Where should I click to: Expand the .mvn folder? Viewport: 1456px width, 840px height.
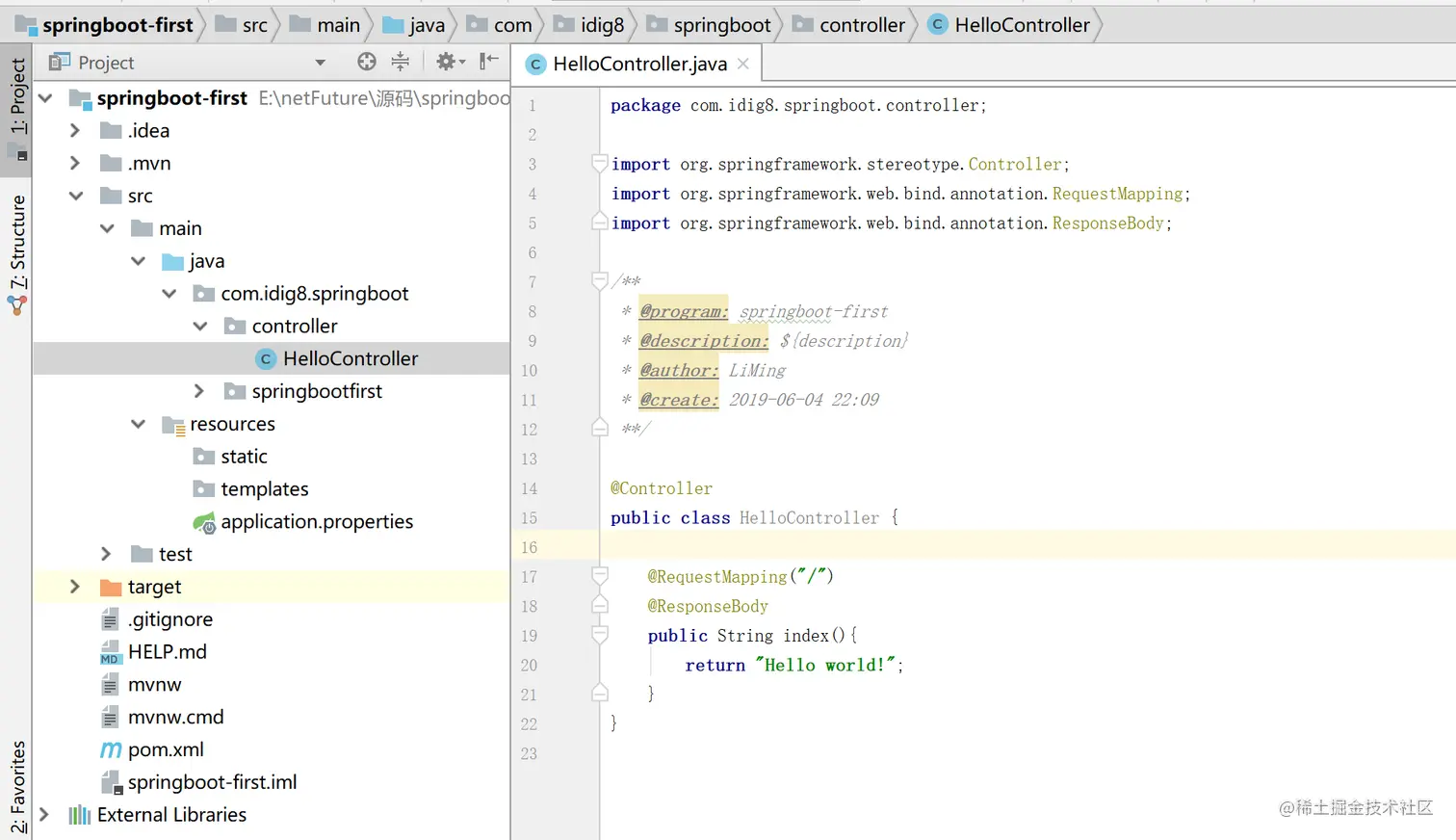tap(75, 163)
